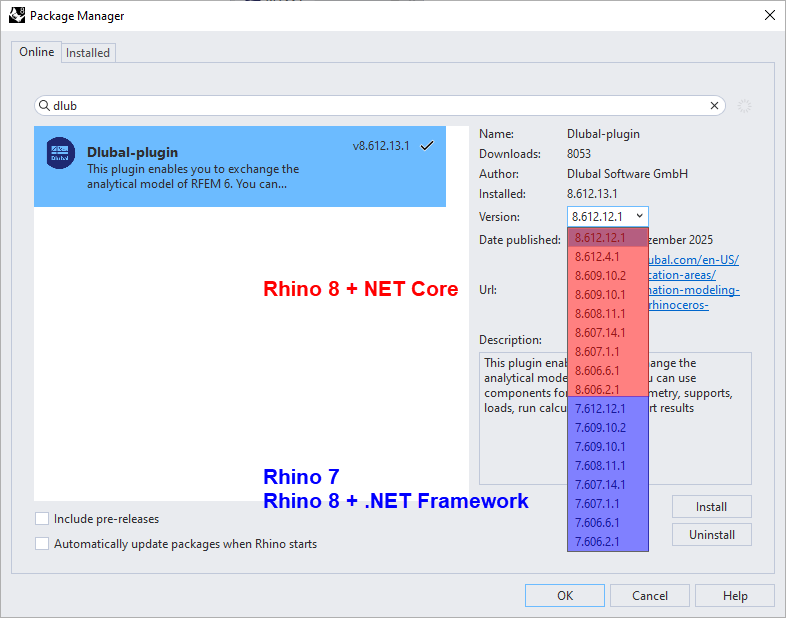786x618 pixels.
Task: Choose version 8.609.10.2 from list
Action: (x=608, y=276)
